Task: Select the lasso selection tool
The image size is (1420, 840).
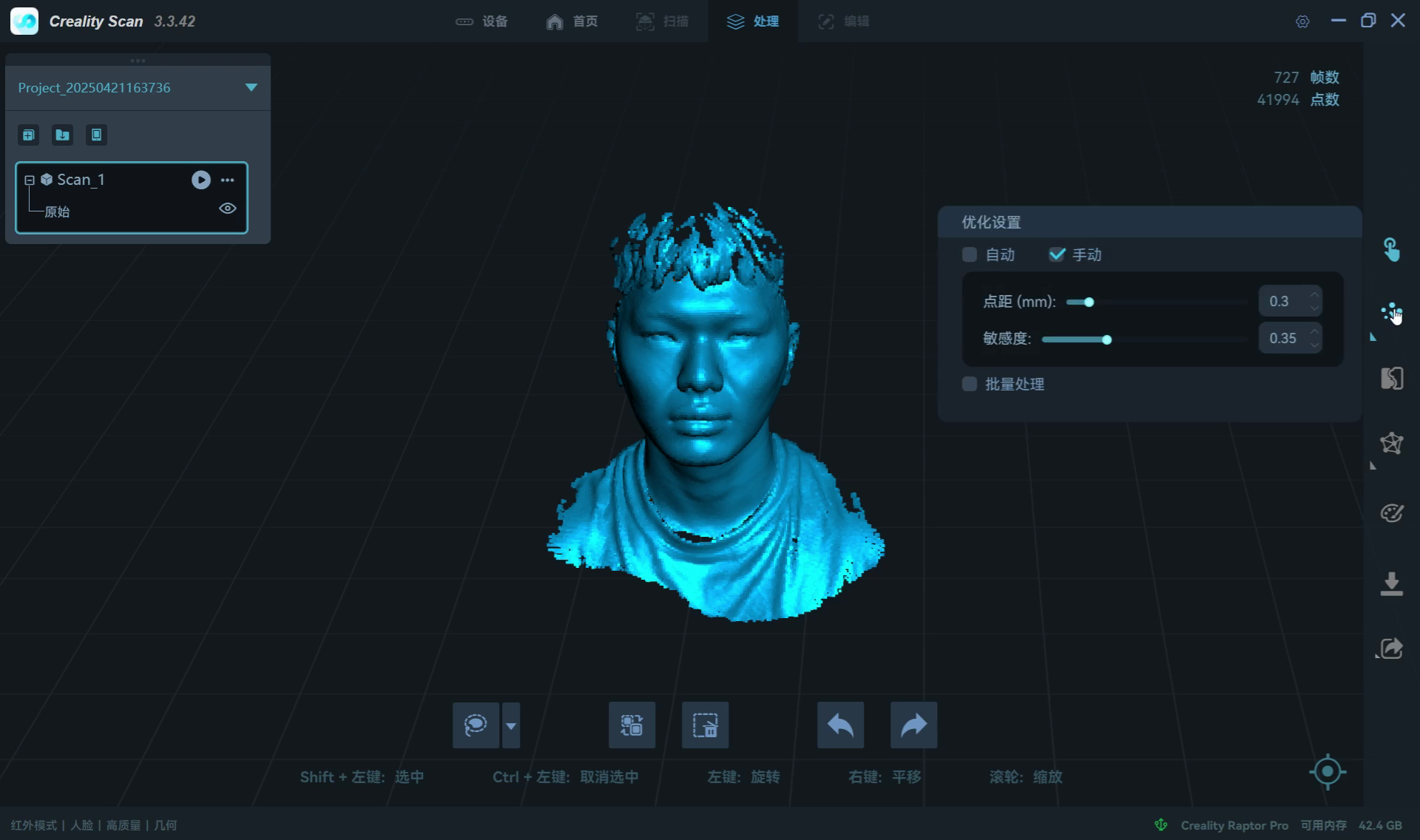Action: point(476,725)
